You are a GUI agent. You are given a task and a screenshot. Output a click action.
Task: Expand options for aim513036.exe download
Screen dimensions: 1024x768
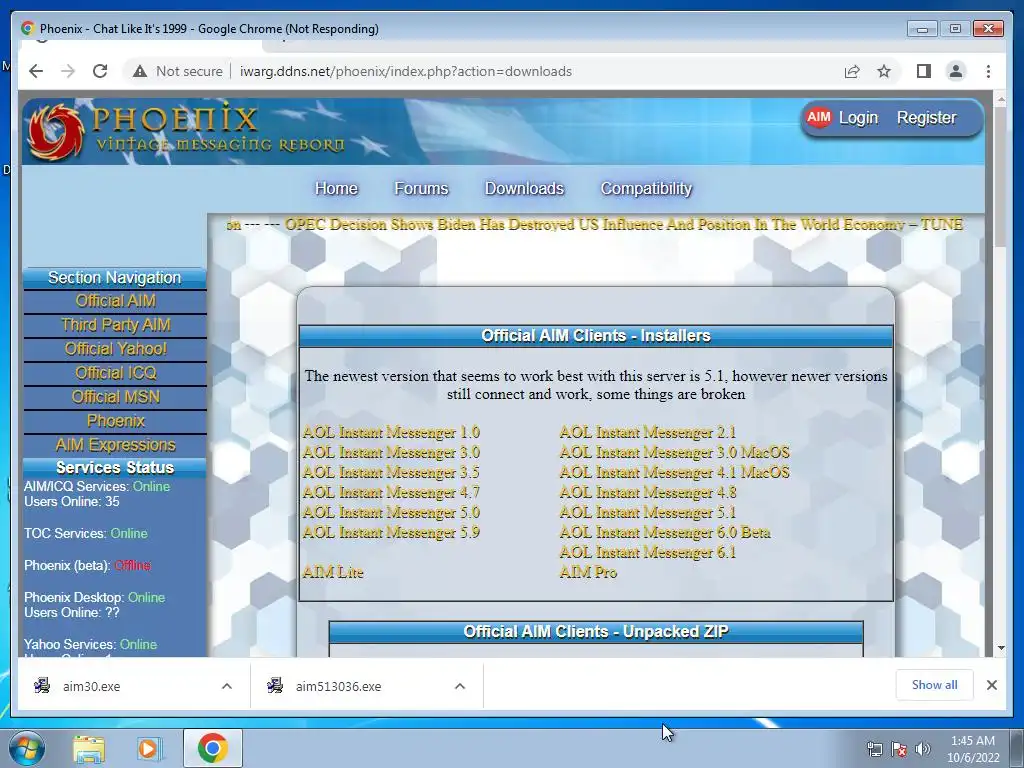point(460,686)
